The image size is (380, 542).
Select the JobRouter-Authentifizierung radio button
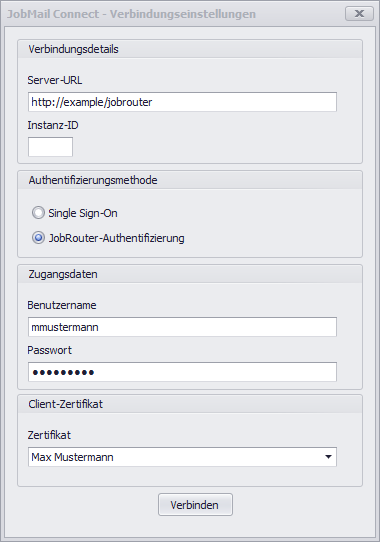coord(38,238)
